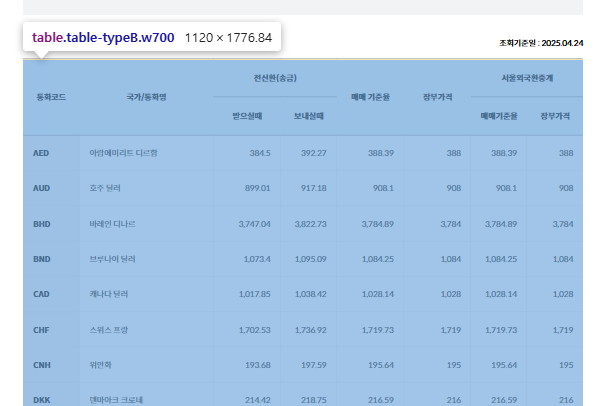
Task: Click the 받으실때 sub-header
Action: [247, 116]
